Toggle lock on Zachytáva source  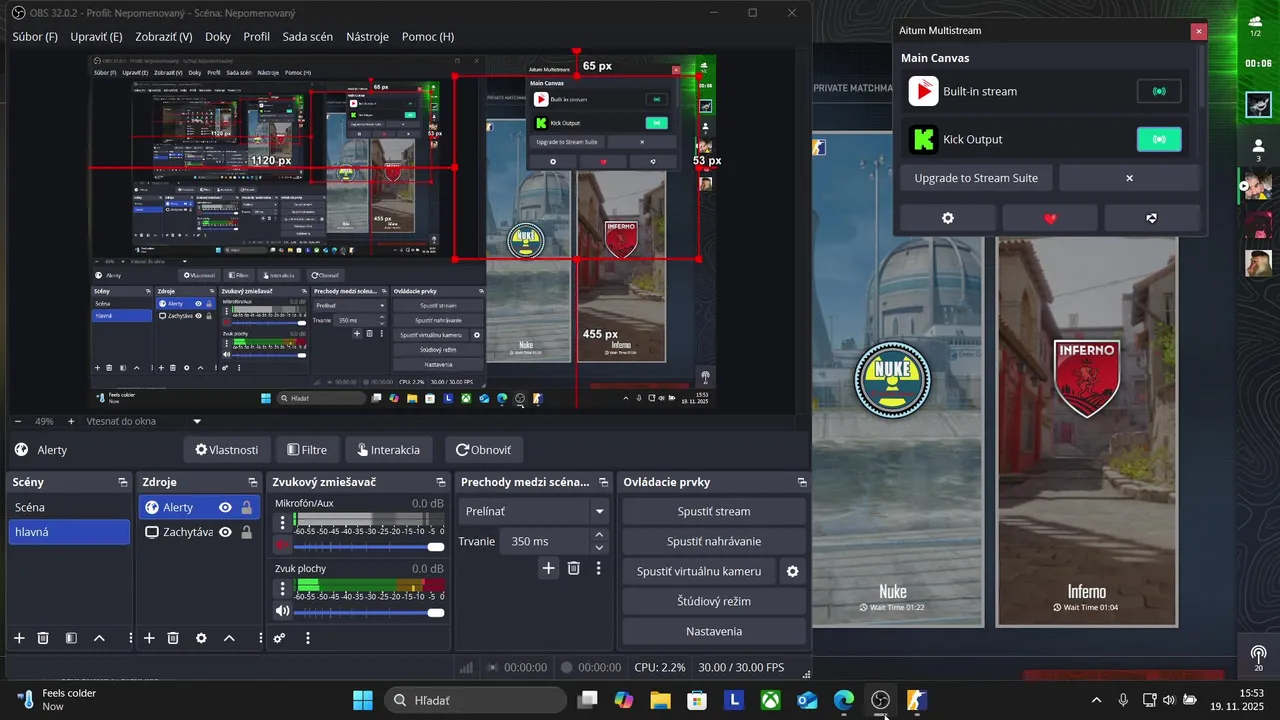pyautogui.click(x=246, y=532)
